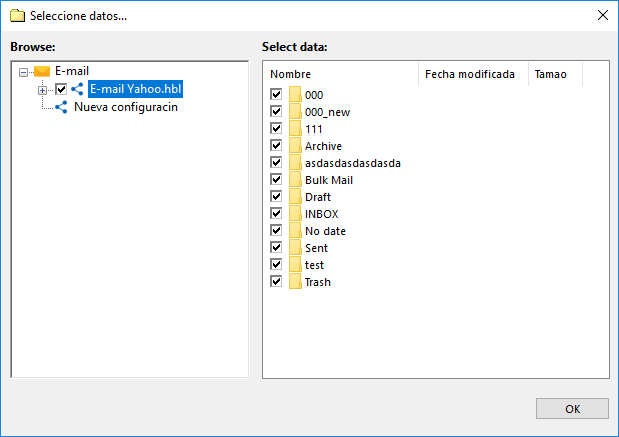Screen dimensions: 619x437
Task: Click the Sent folder icon
Action: (x=295, y=248)
